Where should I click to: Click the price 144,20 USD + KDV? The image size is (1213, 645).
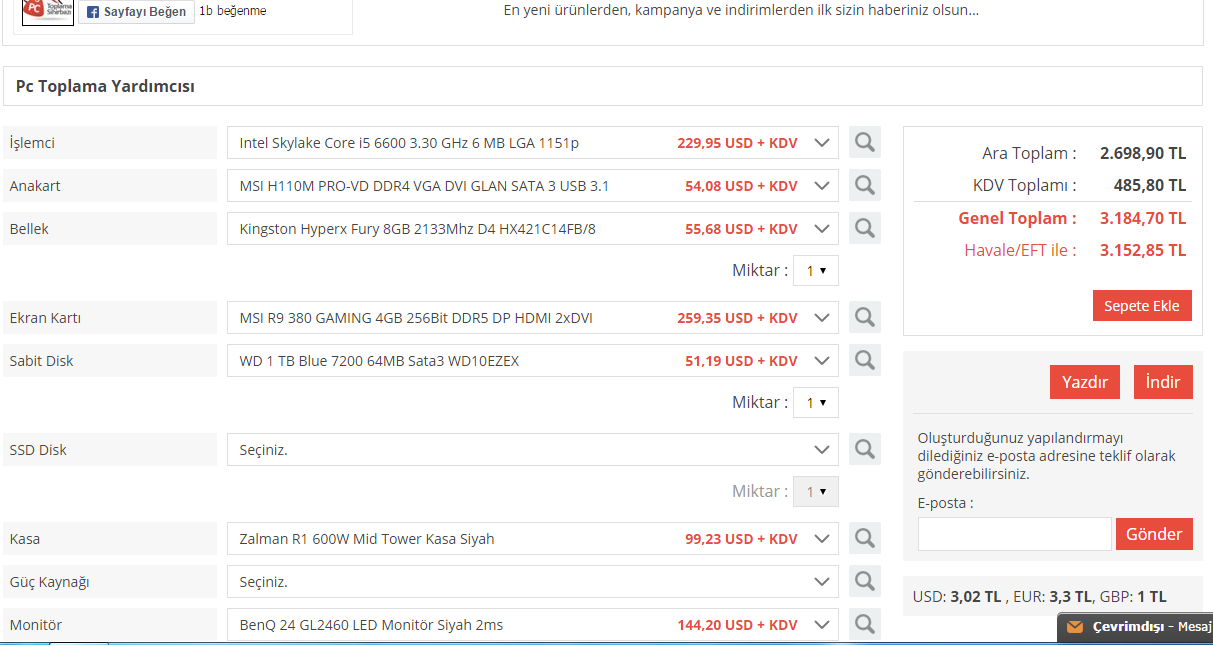point(737,625)
